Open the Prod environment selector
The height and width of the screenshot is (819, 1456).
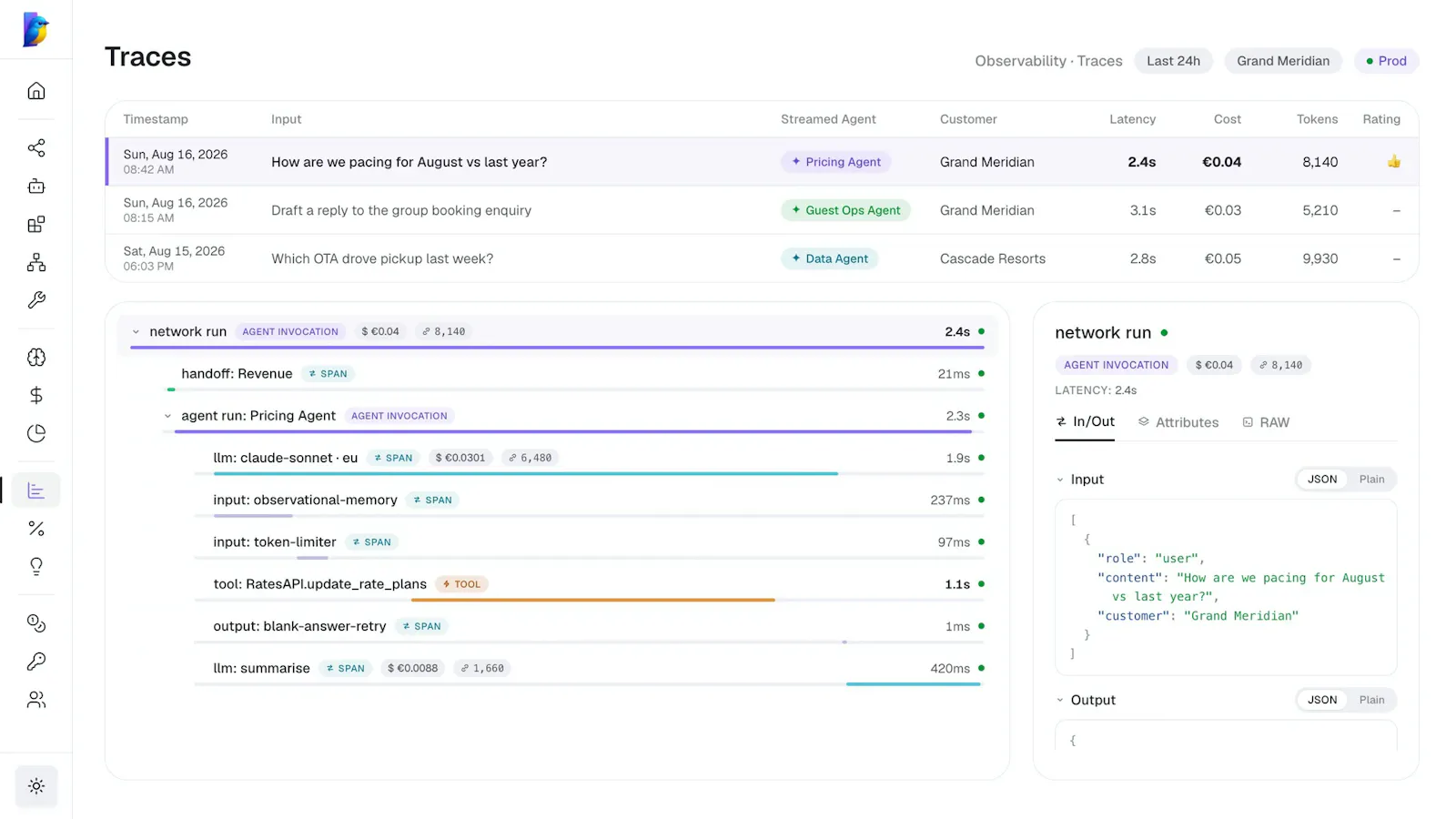(1386, 61)
